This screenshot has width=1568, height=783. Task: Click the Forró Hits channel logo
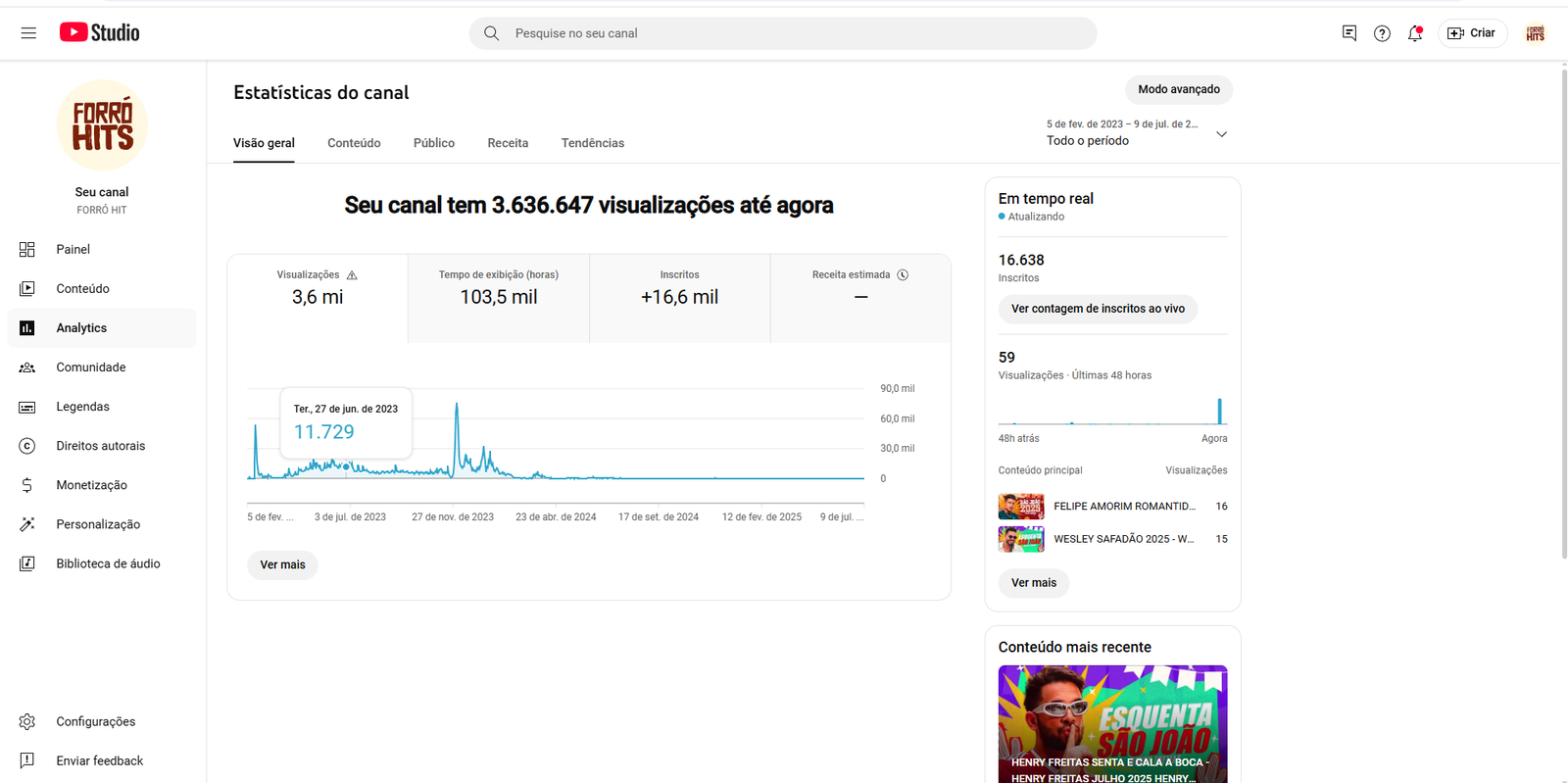102,125
